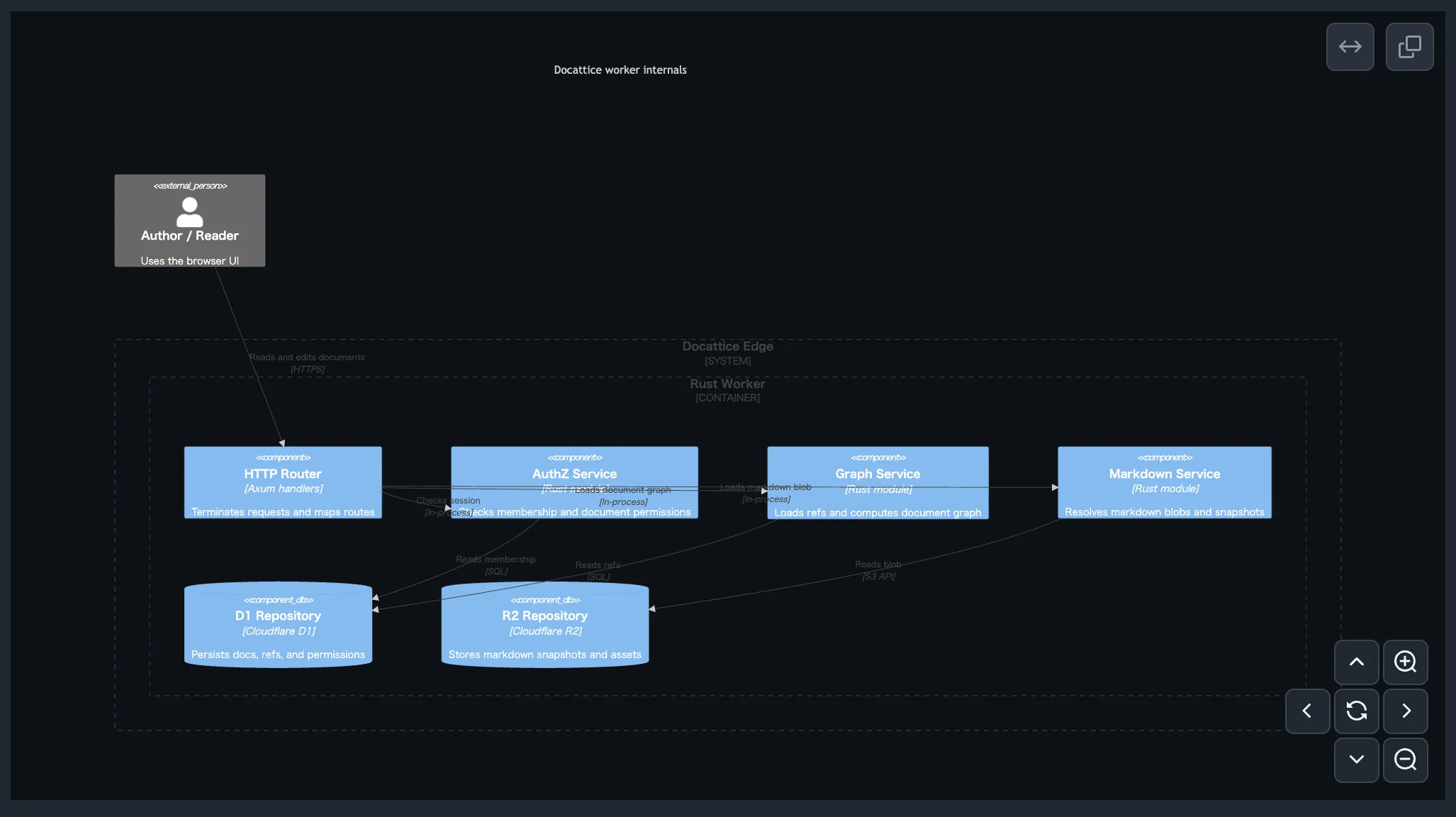The height and width of the screenshot is (817, 1456).
Task: Click the D1 Repository database shape
Action: (278, 624)
